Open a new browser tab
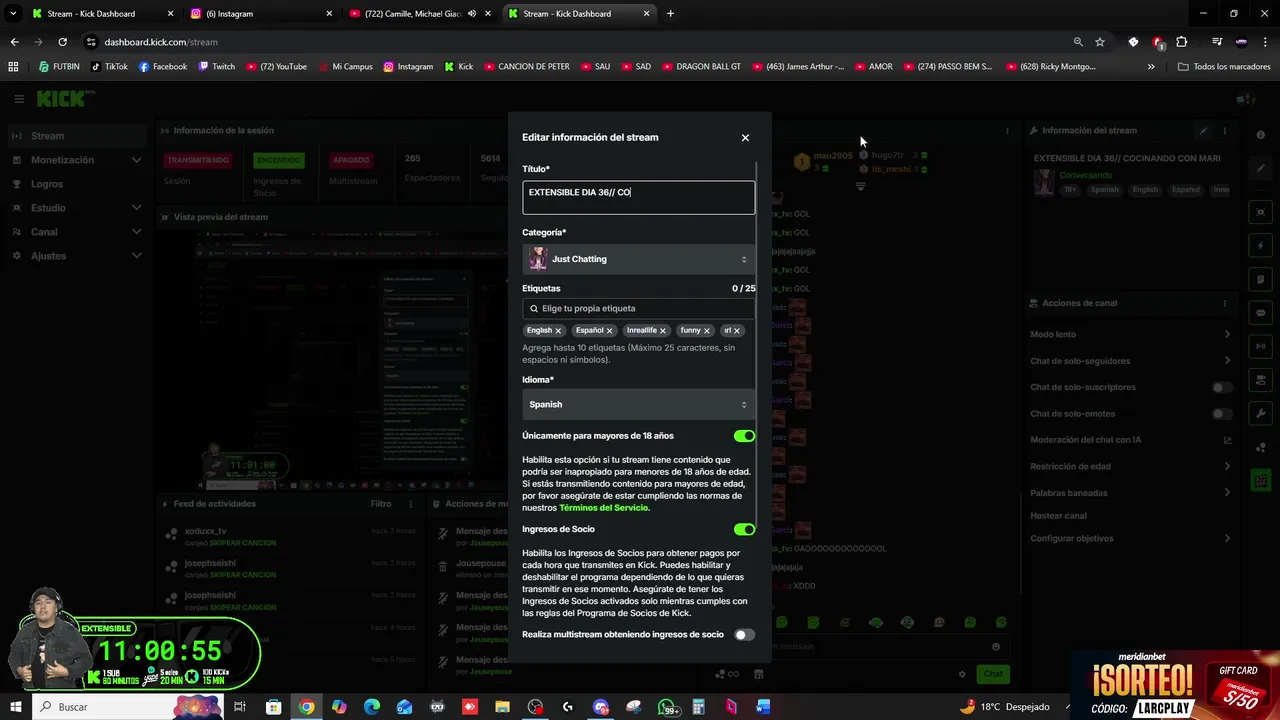This screenshot has width=1280, height=720. [x=670, y=14]
